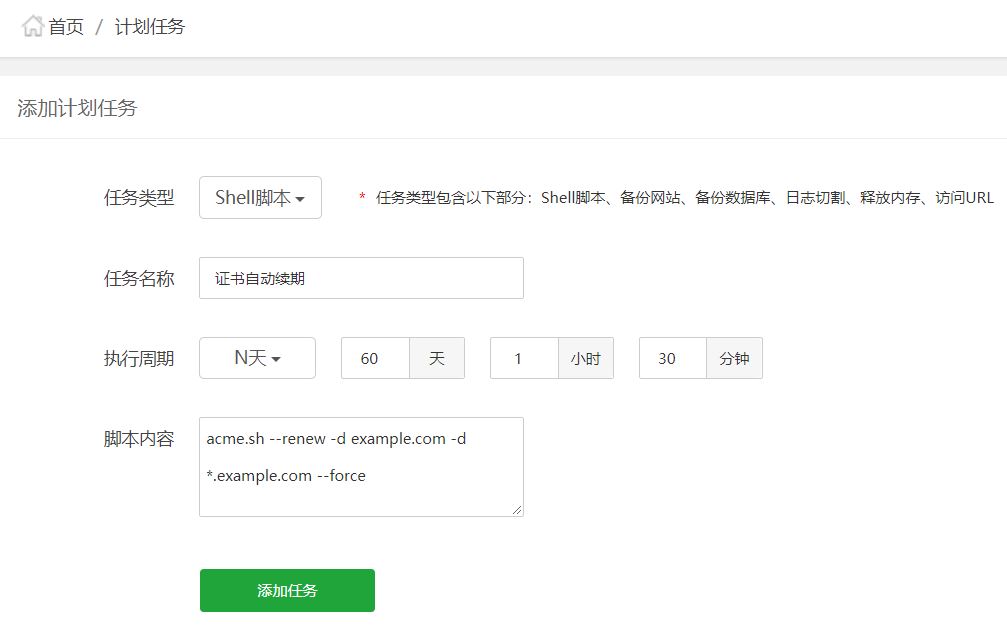Screen dimensions: 1007x643
Task: Click the home icon in the breadcrumb
Action: click(x=33, y=27)
